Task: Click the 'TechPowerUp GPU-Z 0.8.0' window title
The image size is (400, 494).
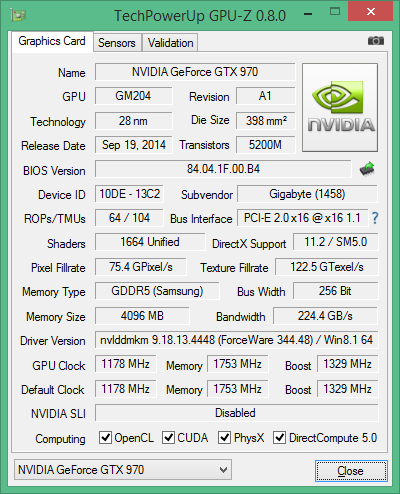Action: (x=200, y=16)
